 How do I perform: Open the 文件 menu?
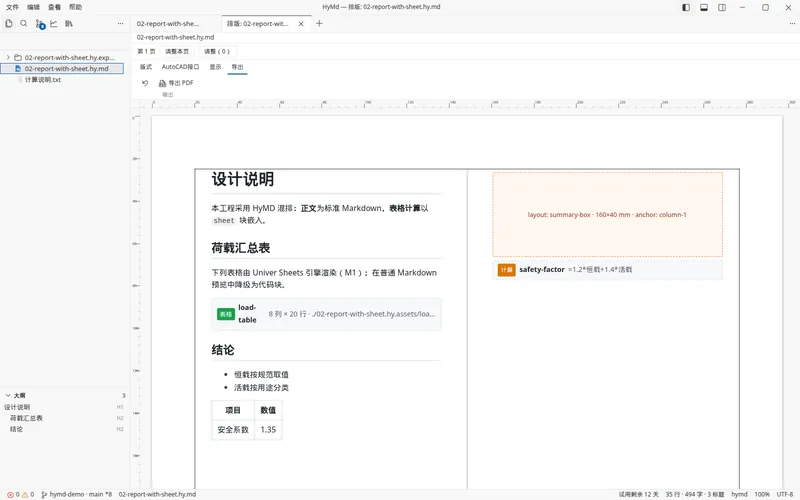tap(12, 7)
